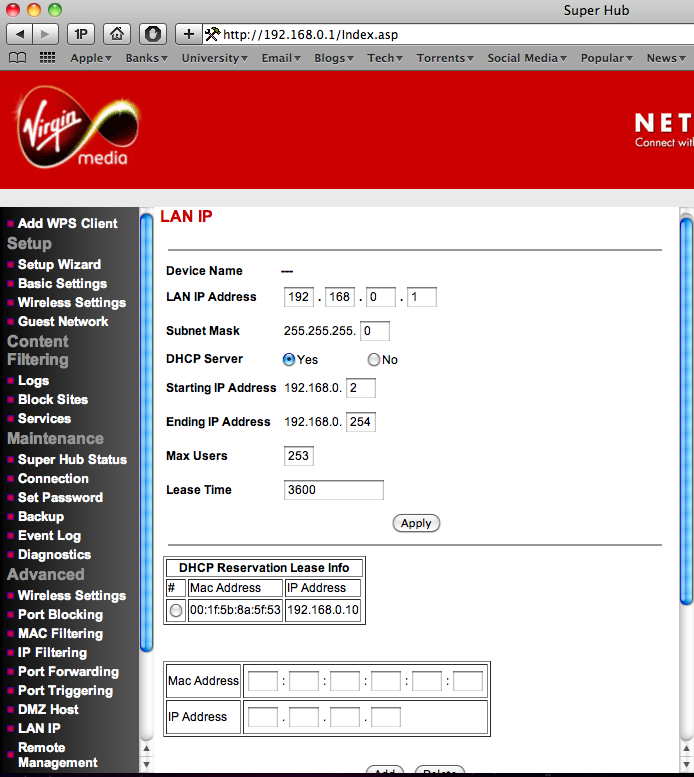Open Remote Management page
The image size is (694, 777).
[x=57, y=755]
